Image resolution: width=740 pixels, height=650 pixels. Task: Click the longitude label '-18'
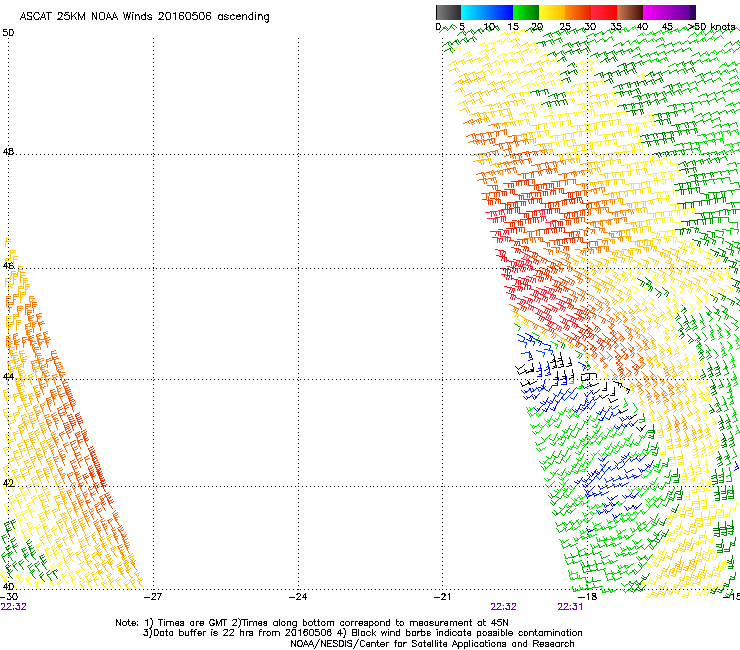click(588, 596)
